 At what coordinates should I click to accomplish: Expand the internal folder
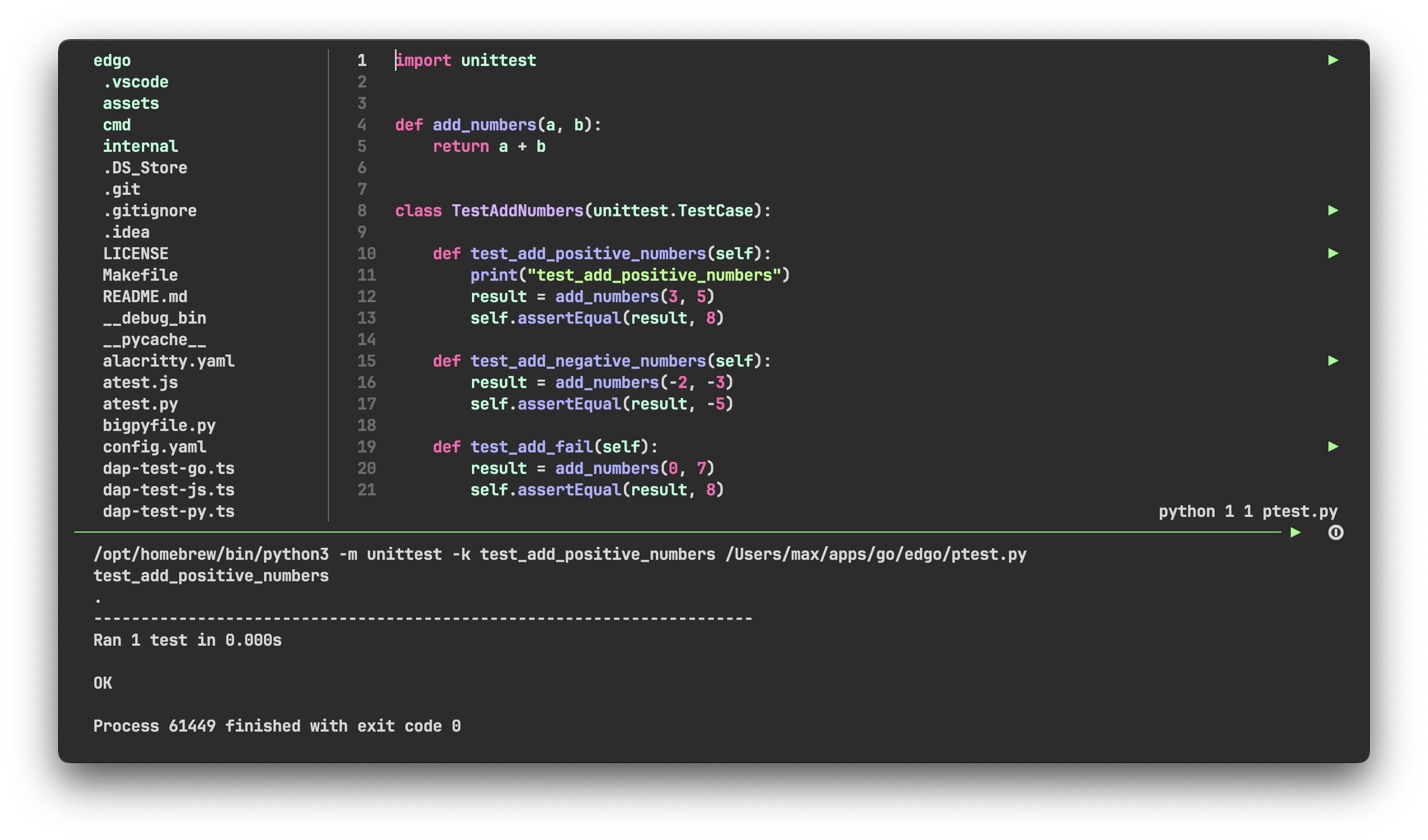[x=140, y=147]
